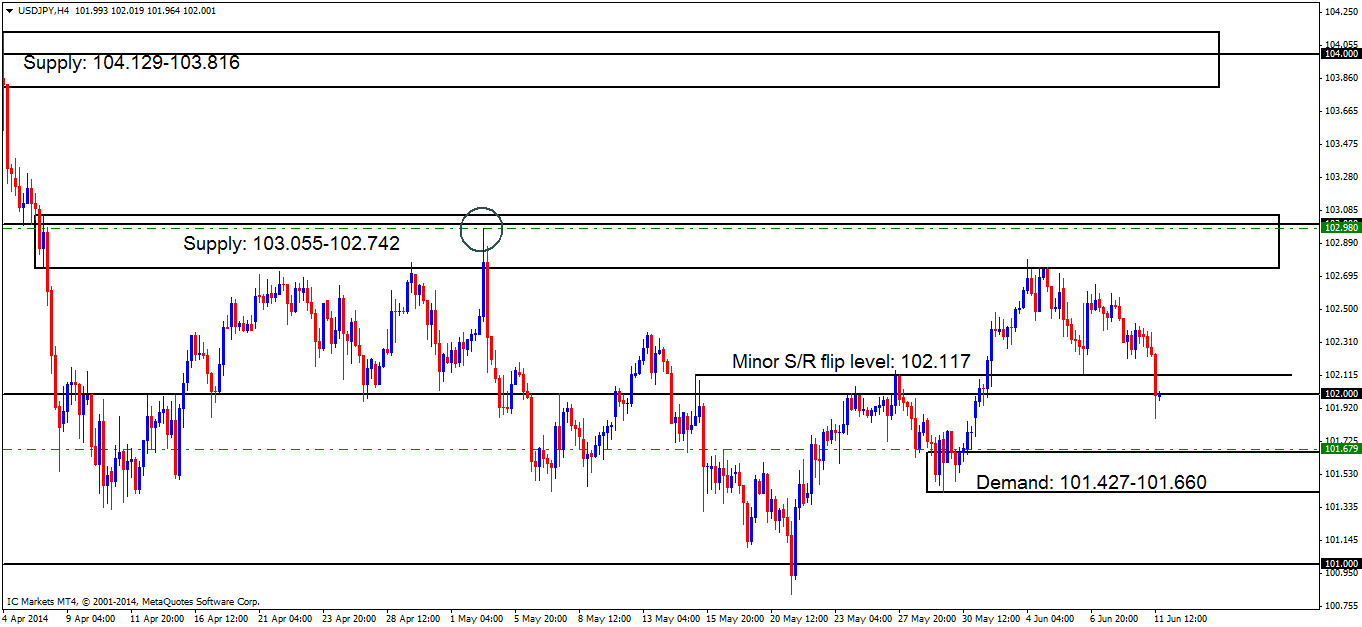Viewport: 1362px width, 627px height.
Task: Click the 102.695 price scale value
Action: (1340, 275)
